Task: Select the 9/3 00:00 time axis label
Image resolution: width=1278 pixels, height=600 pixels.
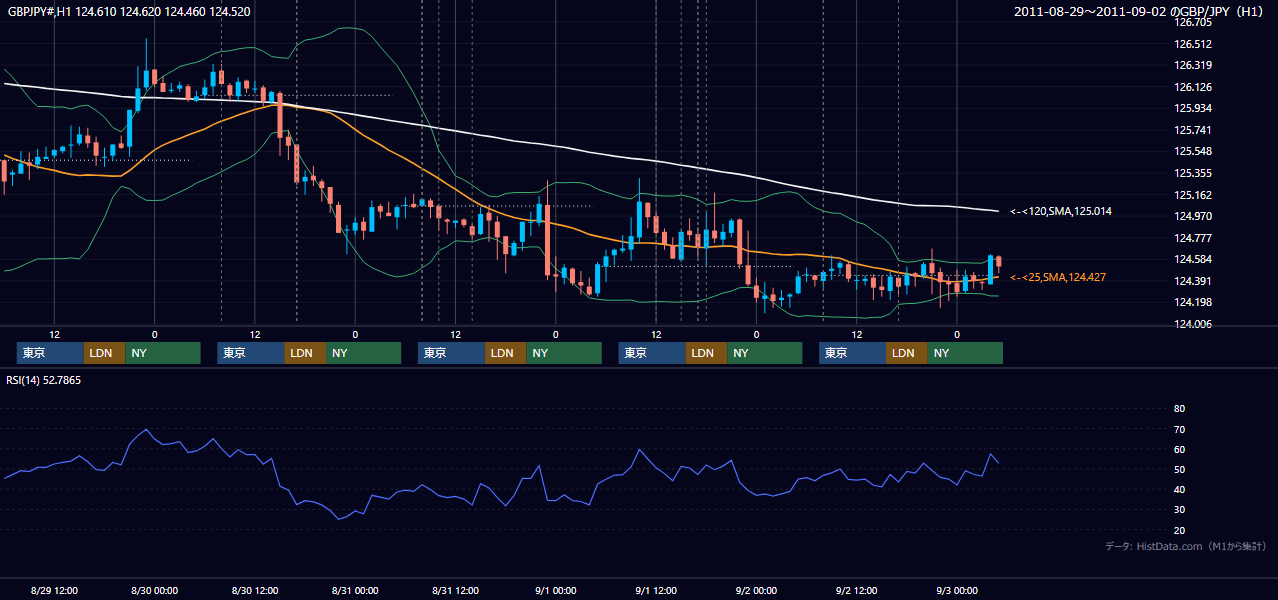Action: pos(957,590)
